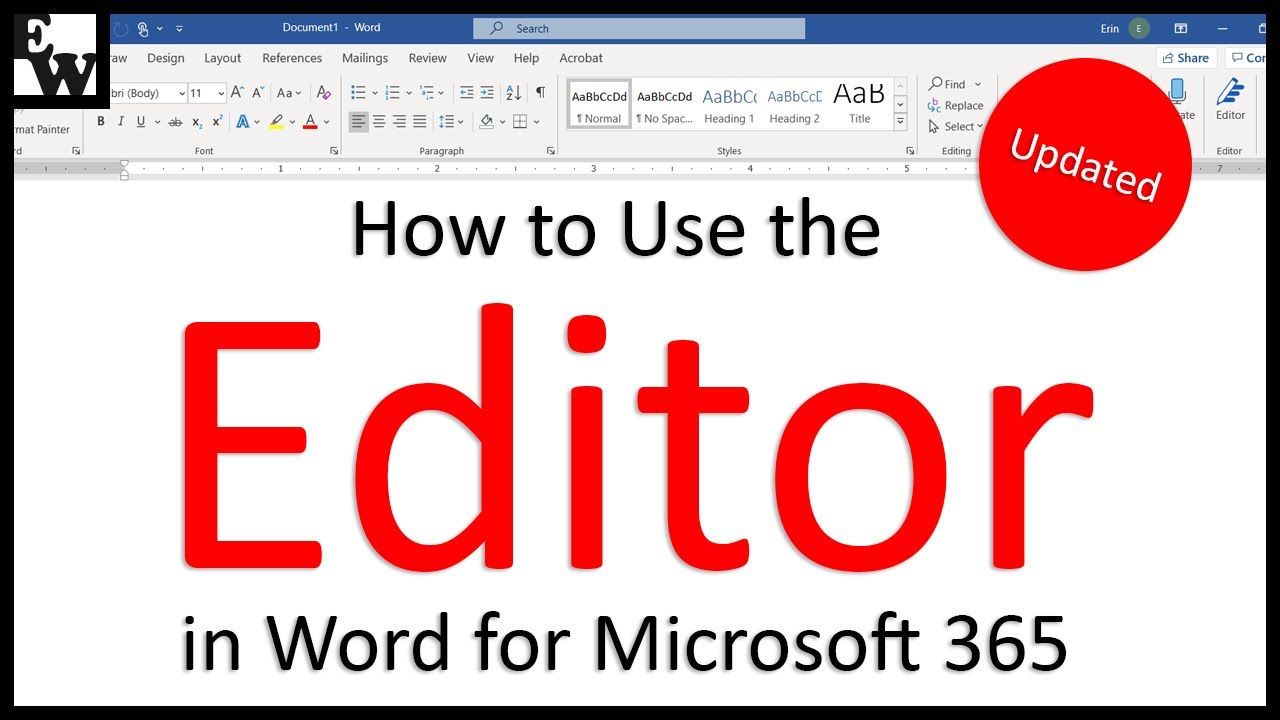
Task: Toggle Superscript formatting
Action: click(217, 122)
